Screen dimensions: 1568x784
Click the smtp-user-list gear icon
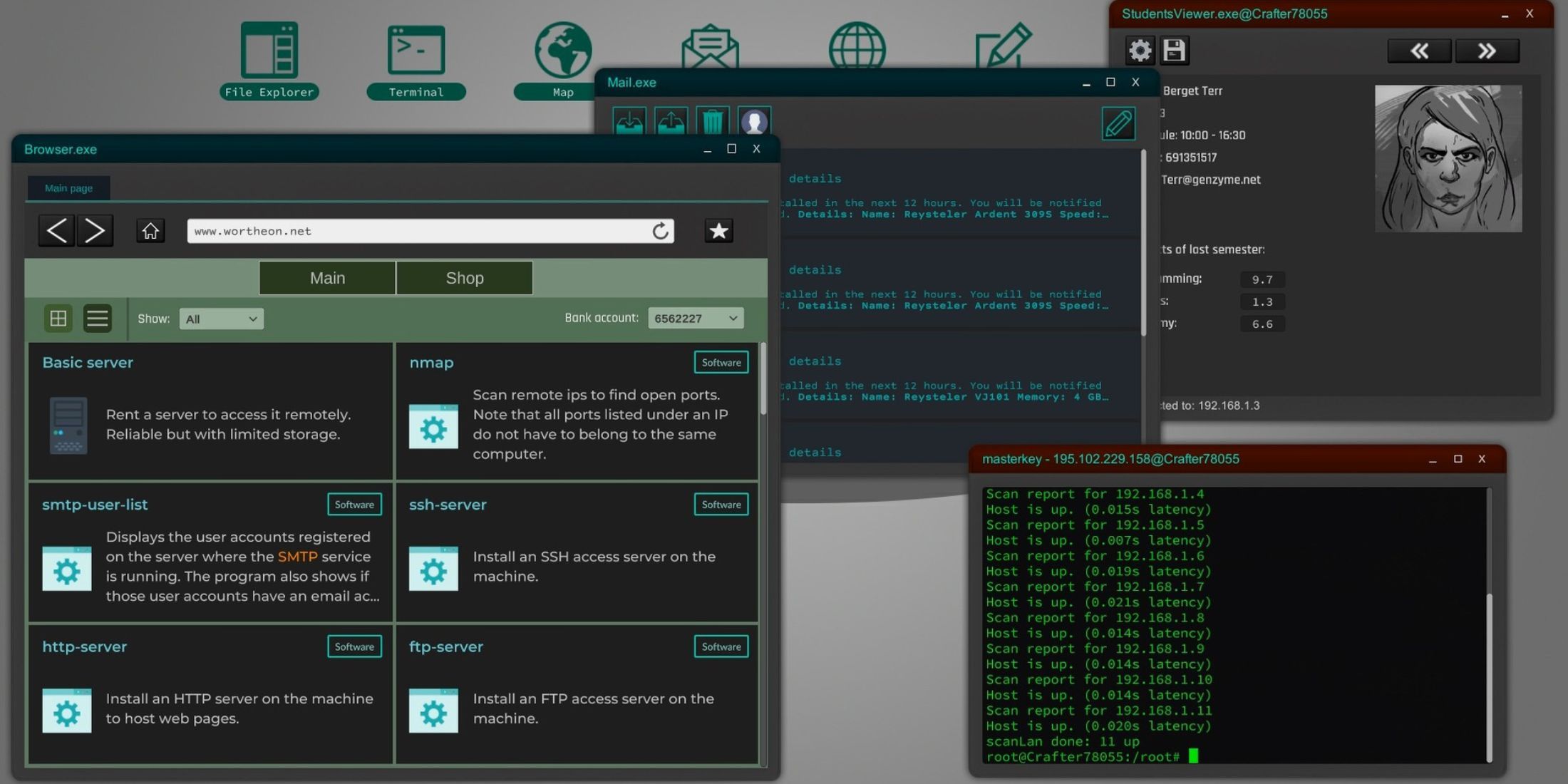point(67,569)
